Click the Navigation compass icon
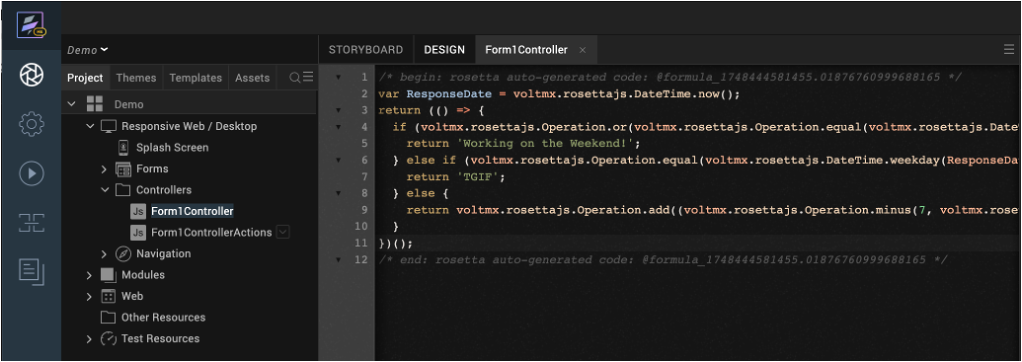Image resolution: width=1022 pixels, height=362 pixels. click(123, 254)
